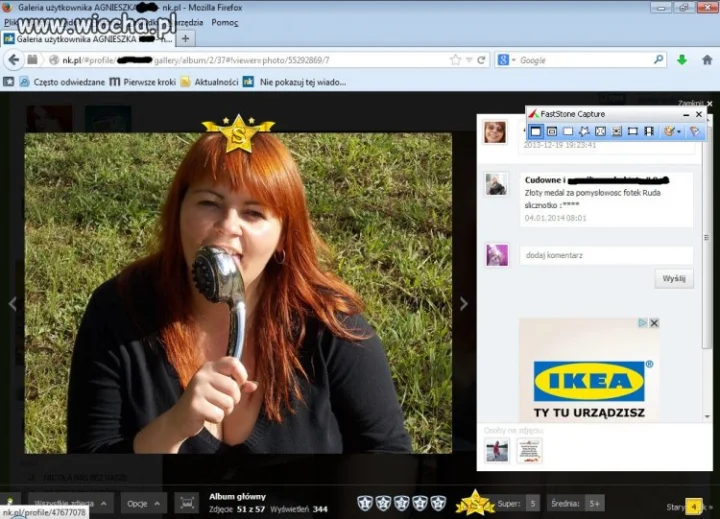Give the photo rating shield 5
This screenshot has width=720, height=519.
click(x=438, y=503)
